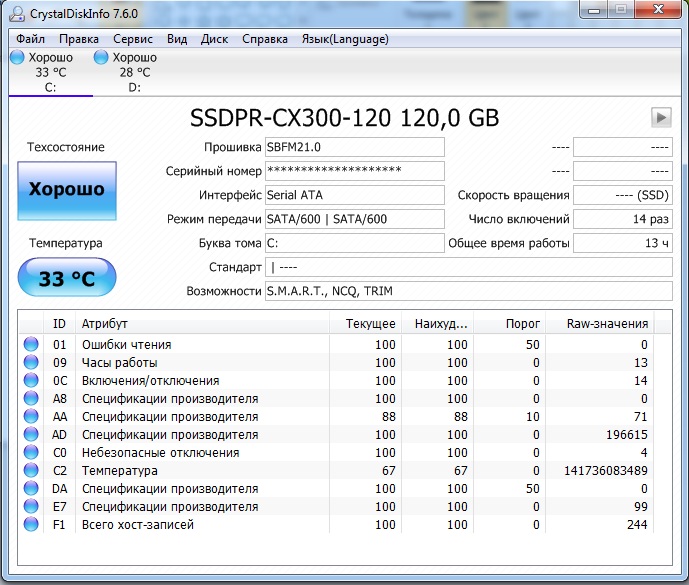The image size is (689, 585).
Task: Click the Техсостояние label
Action: [x=66, y=147]
